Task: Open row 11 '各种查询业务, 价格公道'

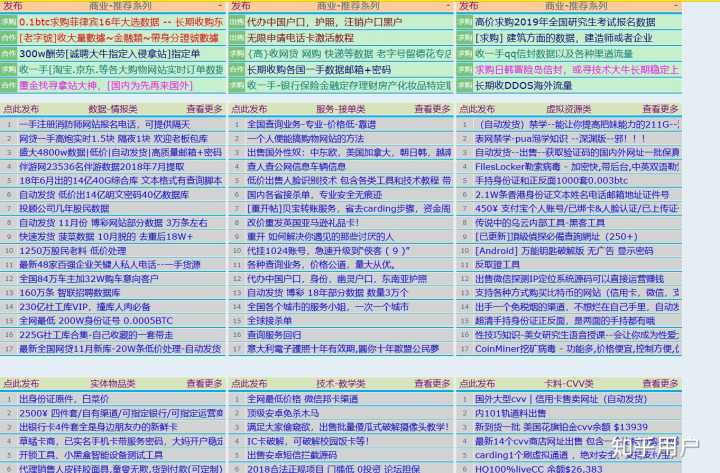Action: 321,265
